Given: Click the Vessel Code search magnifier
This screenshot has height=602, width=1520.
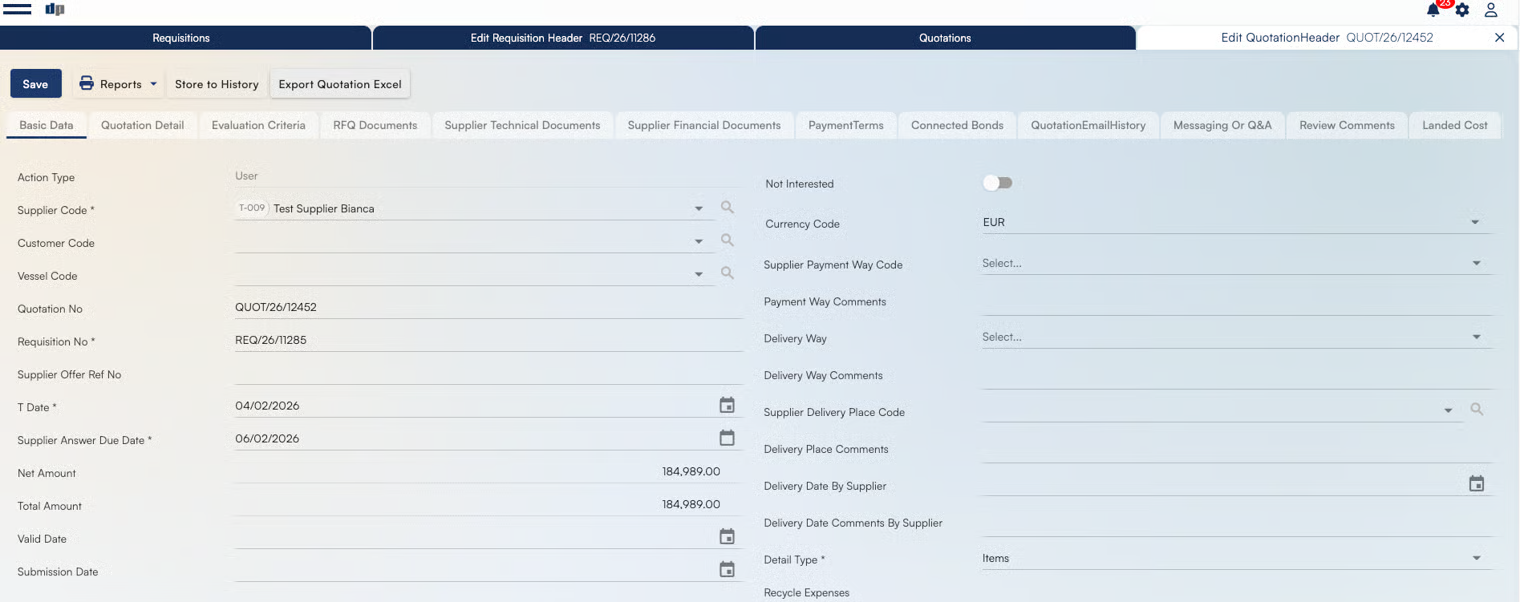Looking at the screenshot, I should [727, 273].
